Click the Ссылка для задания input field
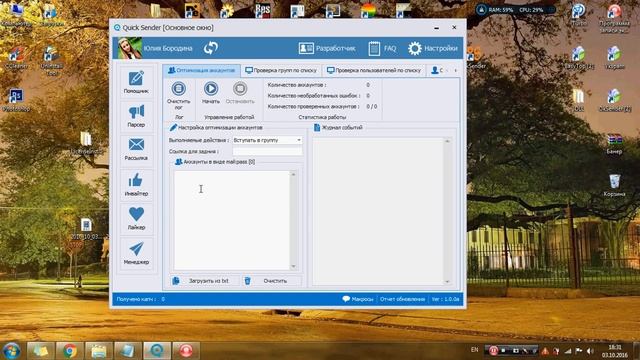Viewport: 640px width, 360px height. pyautogui.click(x=267, y=151)
